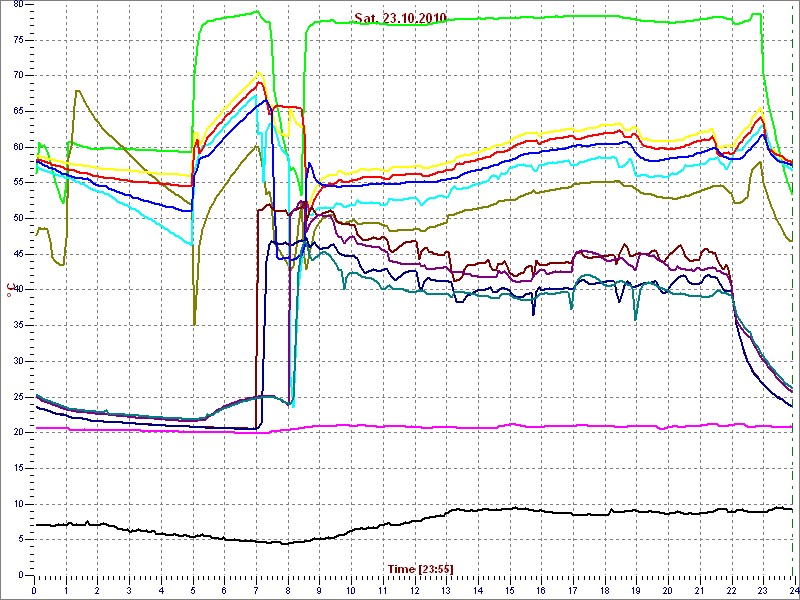Click the 65 value on temperature axis
800x600 pixels.
18,111
